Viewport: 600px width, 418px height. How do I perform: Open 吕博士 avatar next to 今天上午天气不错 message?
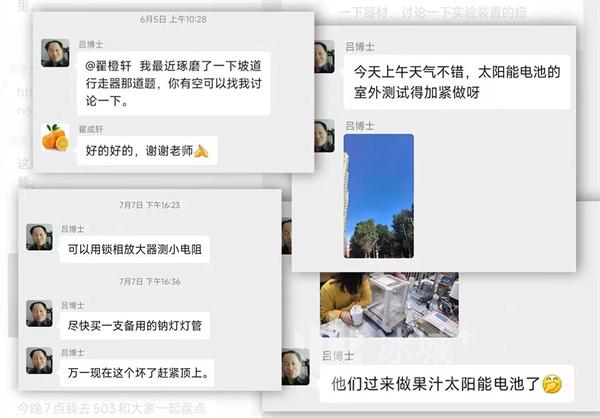point(324,57)
